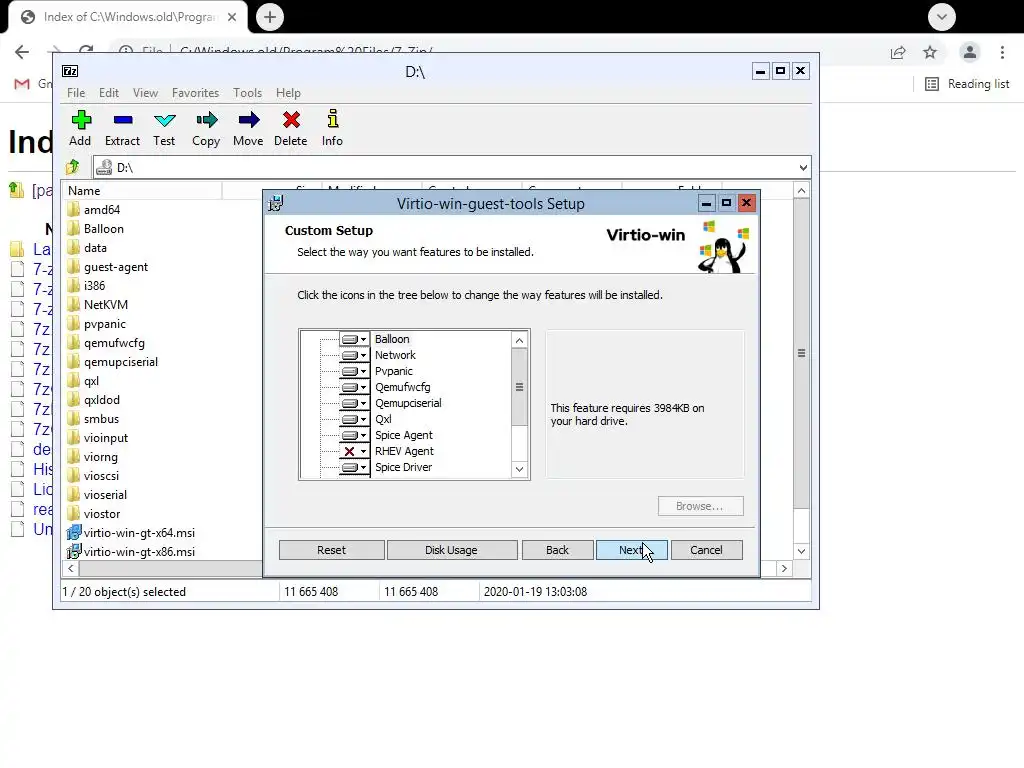Image resolution: width=1024 pixels, height=768 pixels.
Task: Click the Chrome share page icon
Action: point(898,52)
